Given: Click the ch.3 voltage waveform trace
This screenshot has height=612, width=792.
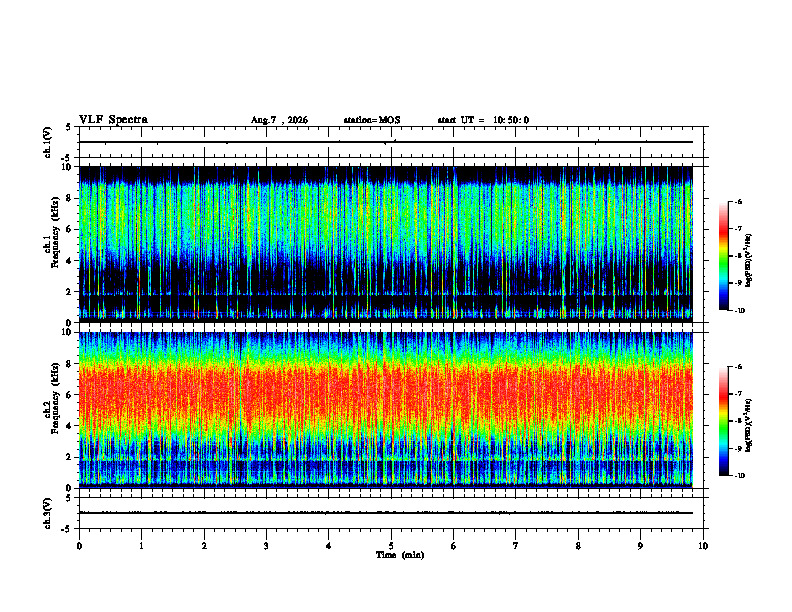Looking at the screenshot, I should coord(386,513).
